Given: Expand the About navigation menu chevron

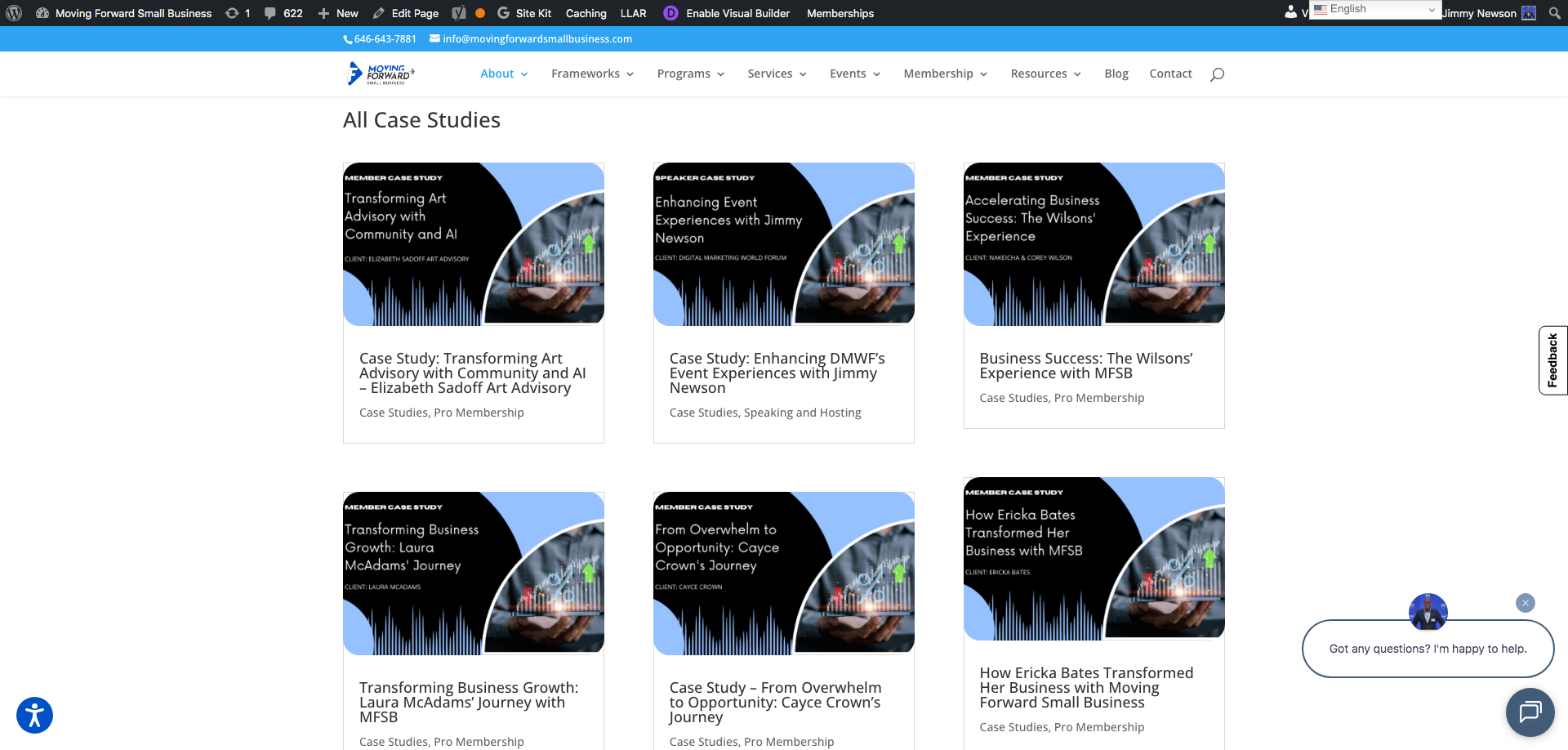Looking at the screenshot, I should (x=525, y=74).
